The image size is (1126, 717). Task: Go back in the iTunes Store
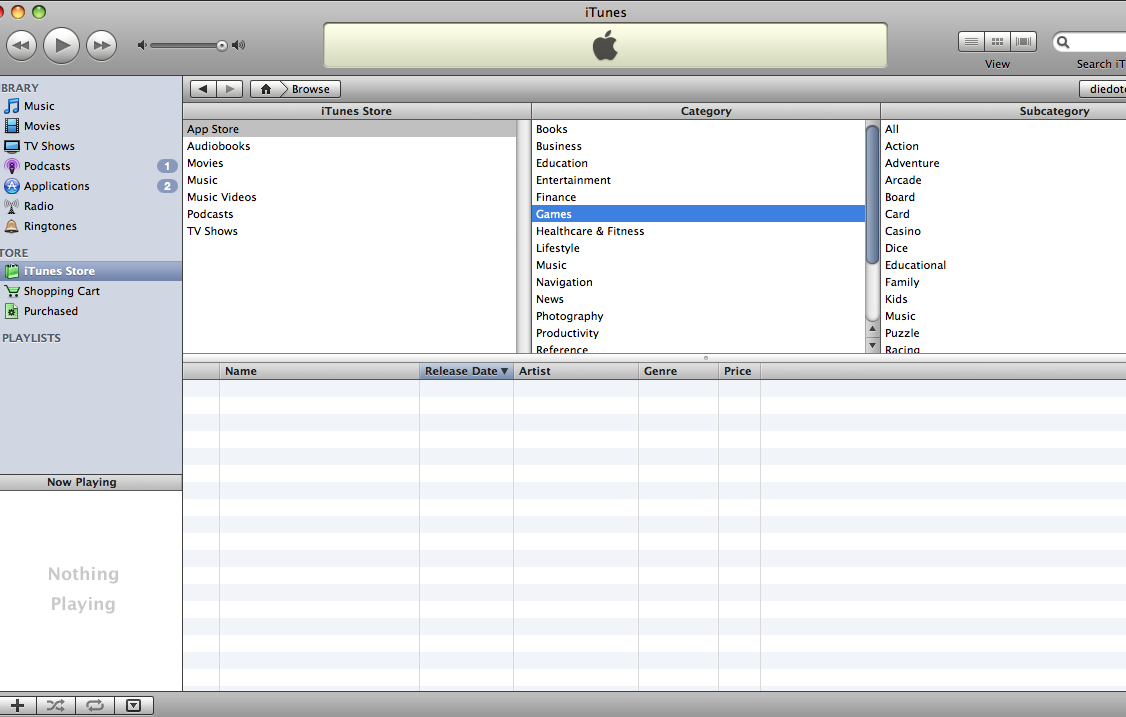coord(203,89)
